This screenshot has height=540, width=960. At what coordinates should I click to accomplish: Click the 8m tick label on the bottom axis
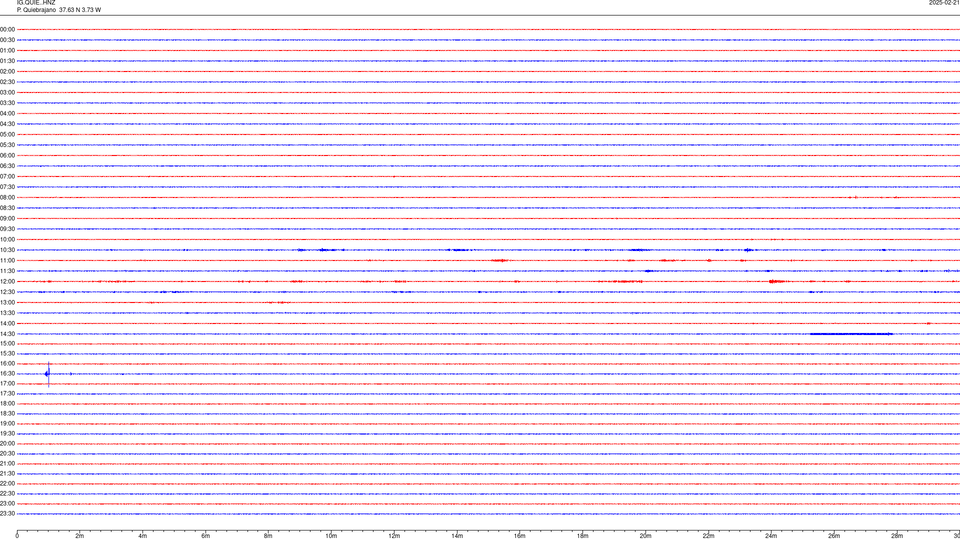[x=268, y=536]
